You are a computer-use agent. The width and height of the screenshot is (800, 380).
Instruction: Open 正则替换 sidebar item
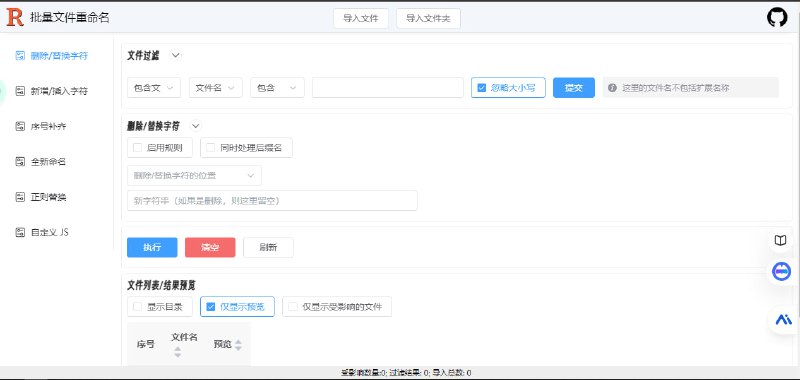click(x=48, y=197)
